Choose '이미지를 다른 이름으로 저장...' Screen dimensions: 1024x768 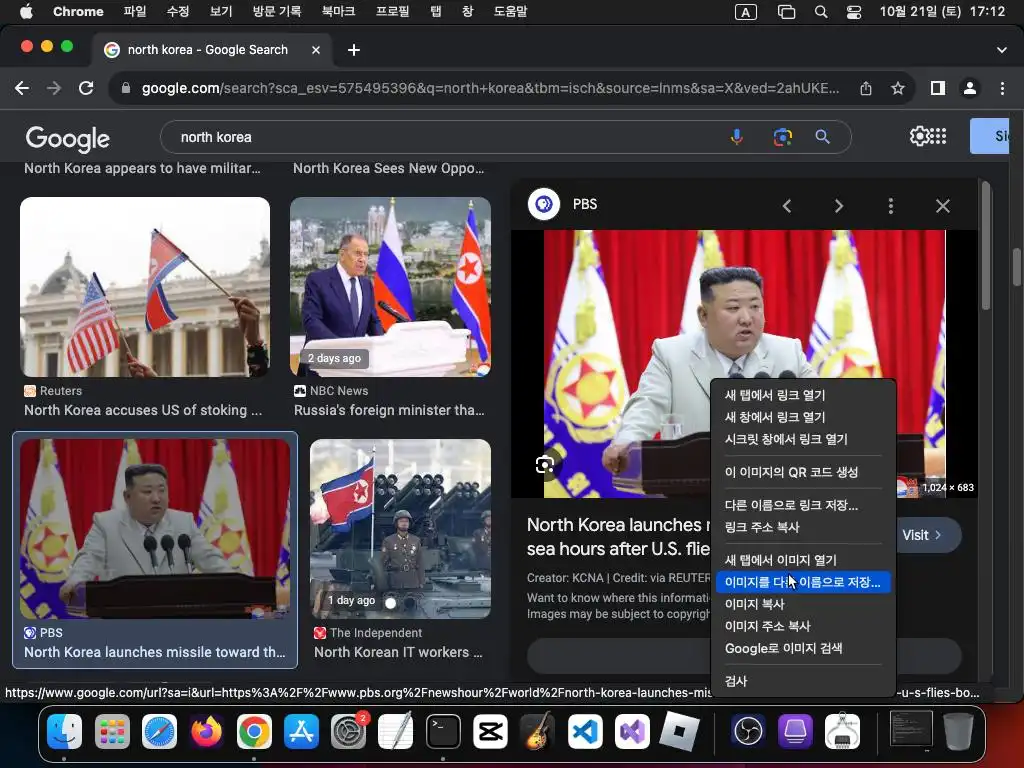click(x=803, y=582)
